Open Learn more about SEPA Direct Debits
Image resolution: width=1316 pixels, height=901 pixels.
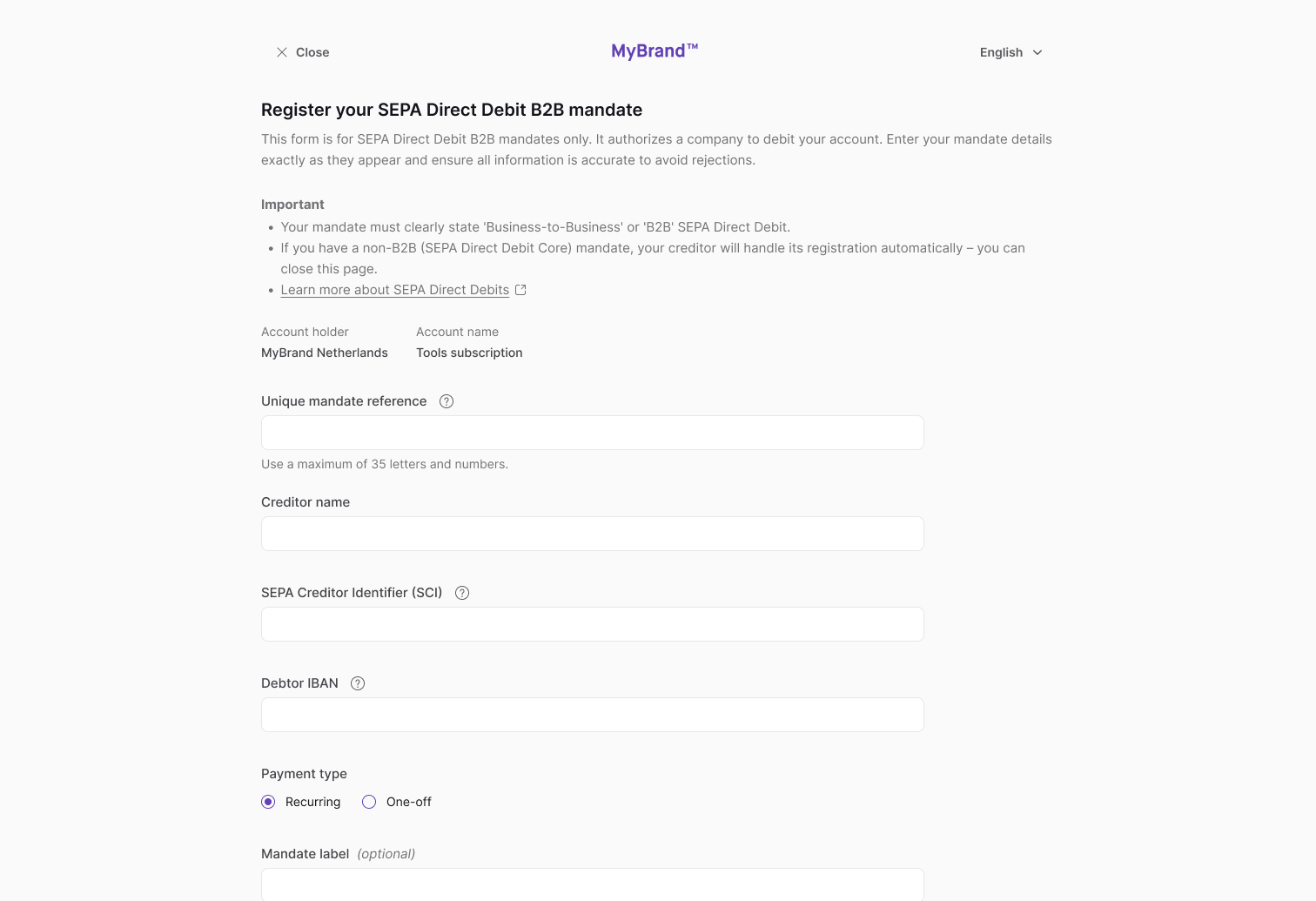[394, 289]
